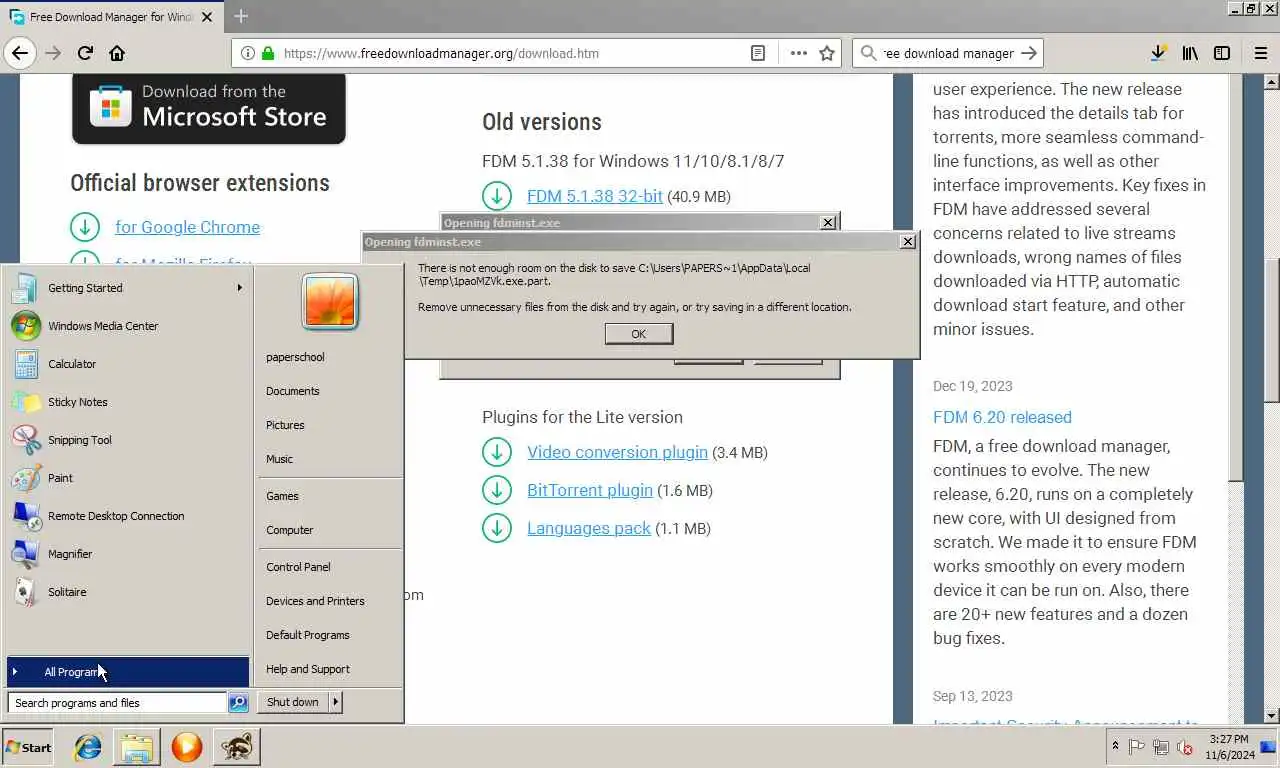Click the Firefox forward arrow button
1280x768 pixels.
(53, 53)
